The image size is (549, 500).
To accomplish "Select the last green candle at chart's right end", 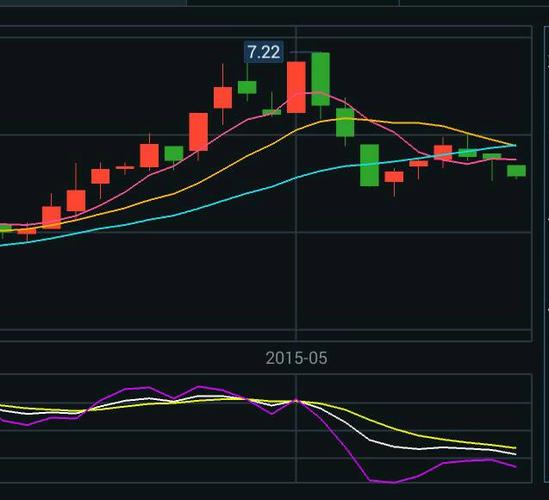I will (x=516, y=171).
